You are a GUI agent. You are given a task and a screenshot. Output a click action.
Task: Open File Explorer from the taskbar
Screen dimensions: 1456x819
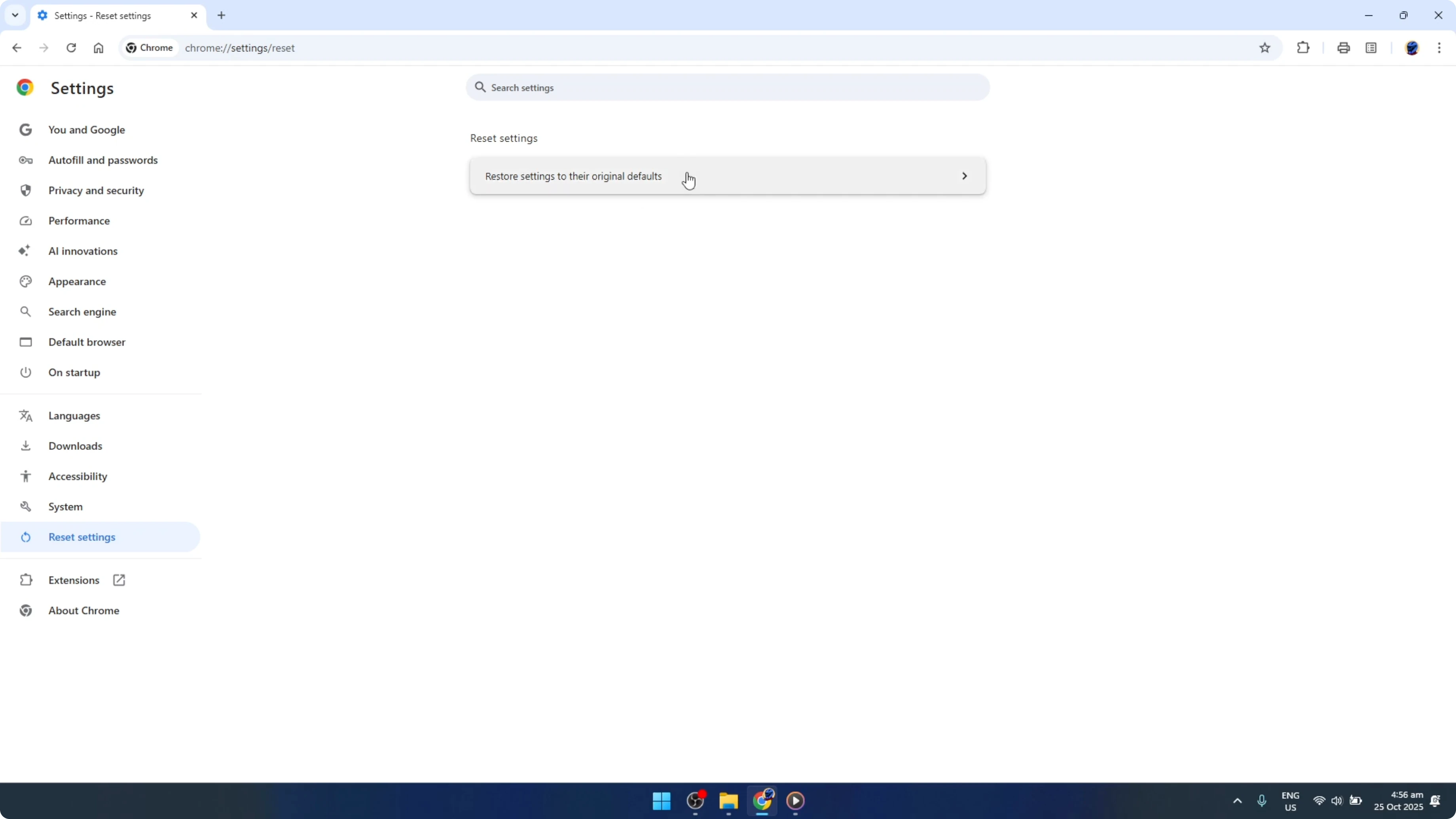[728, 801]
